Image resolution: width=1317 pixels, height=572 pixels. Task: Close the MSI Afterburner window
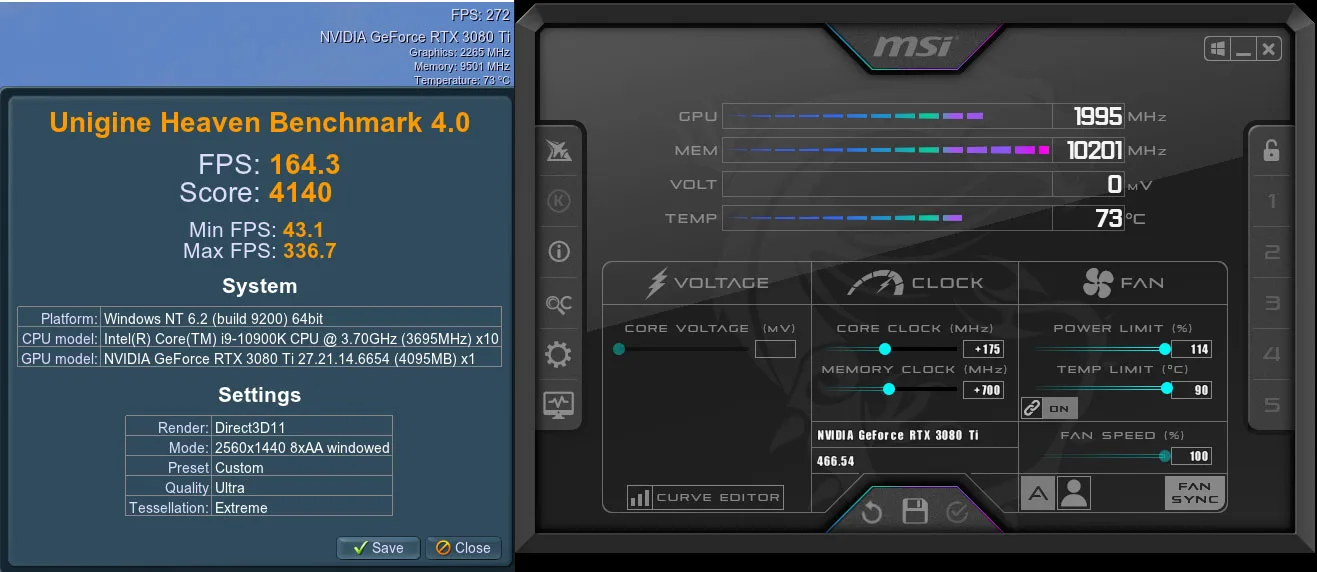(x=1268, y=48)
